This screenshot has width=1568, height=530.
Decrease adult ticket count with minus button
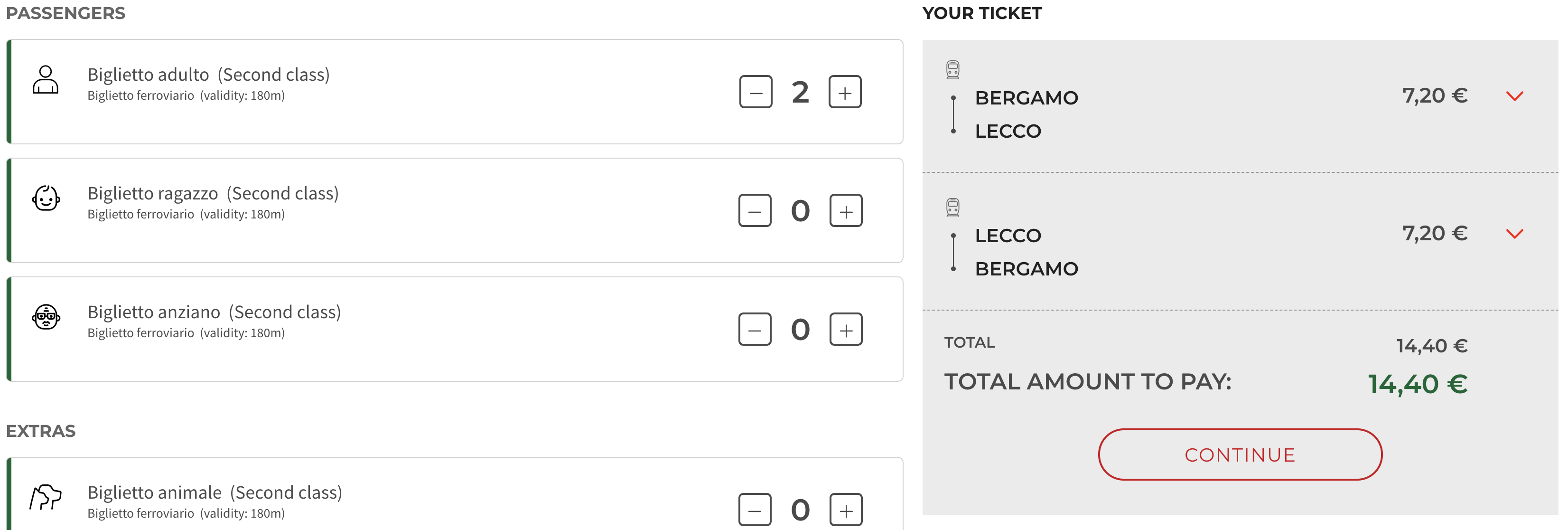click(x=756, y=92)
